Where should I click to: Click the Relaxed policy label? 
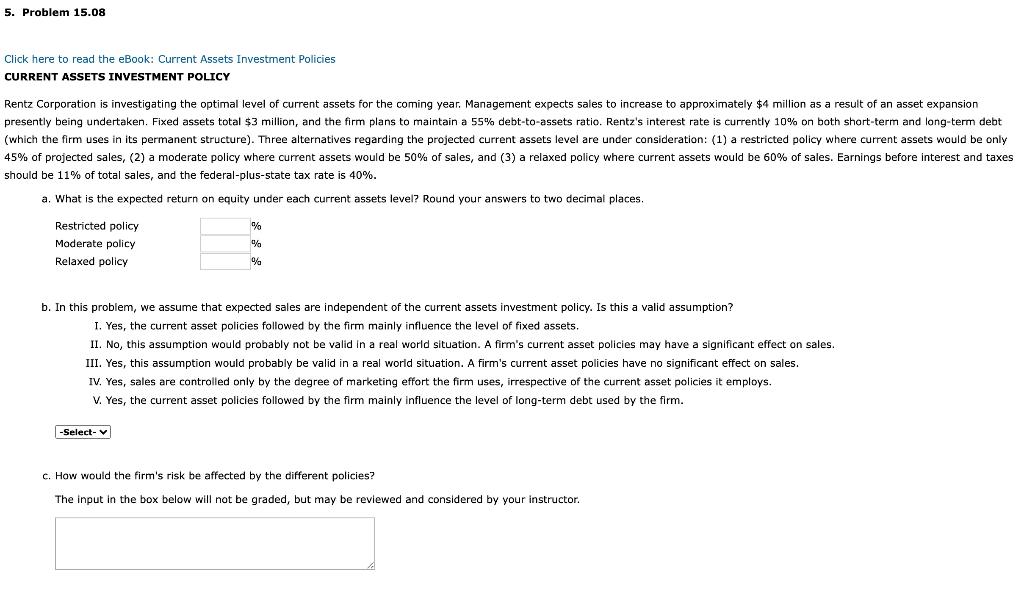point(91,261)
